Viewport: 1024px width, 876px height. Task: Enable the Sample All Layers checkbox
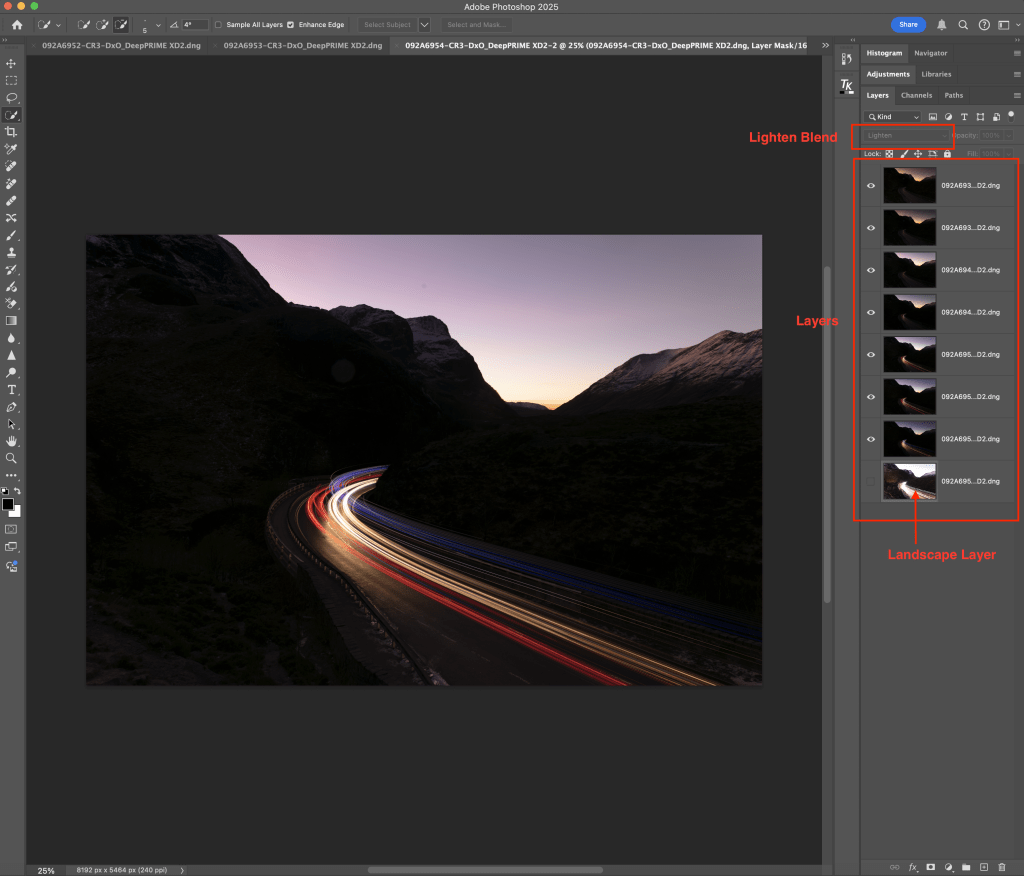pos(219,24)
